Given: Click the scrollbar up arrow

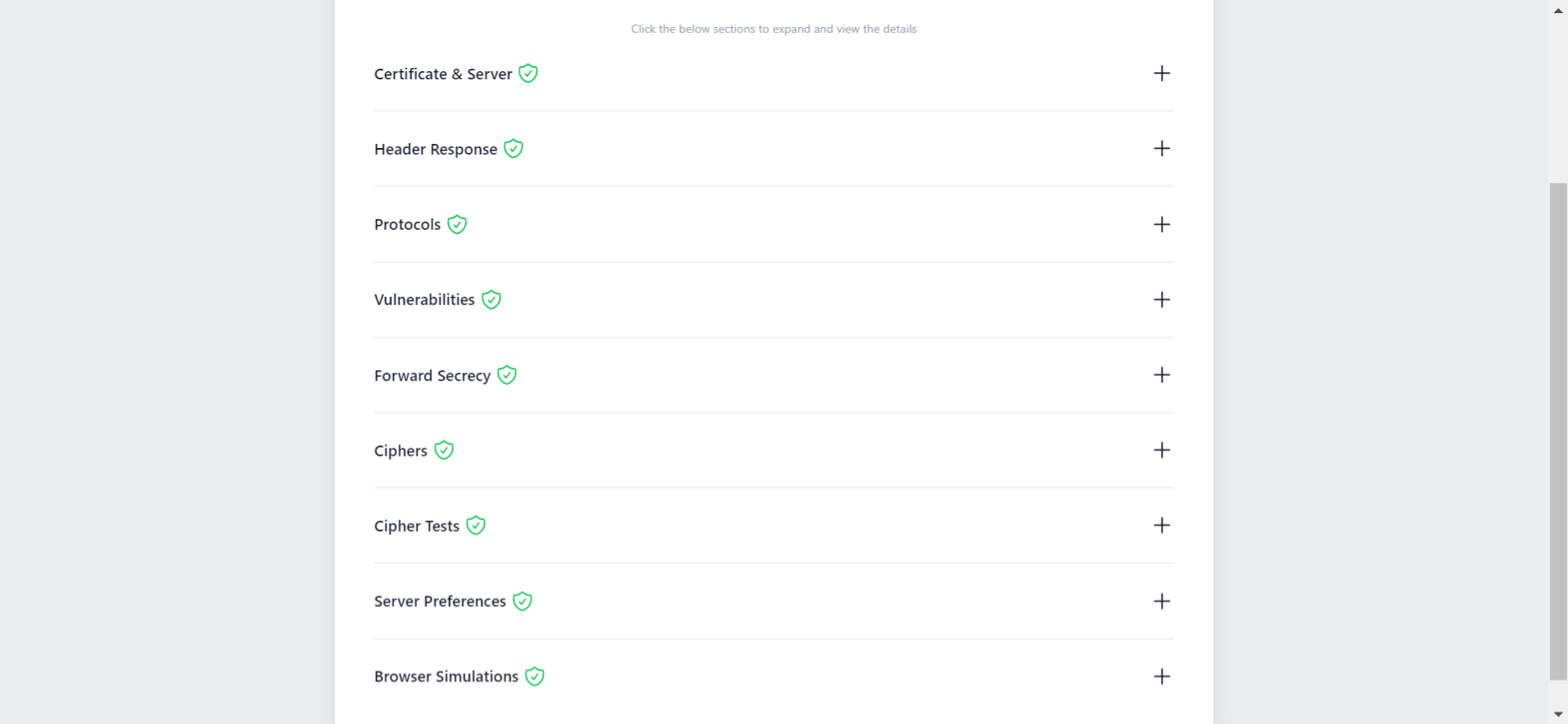Looking at the screenshot, I should pyautogui.click(x=1557, y=10).
